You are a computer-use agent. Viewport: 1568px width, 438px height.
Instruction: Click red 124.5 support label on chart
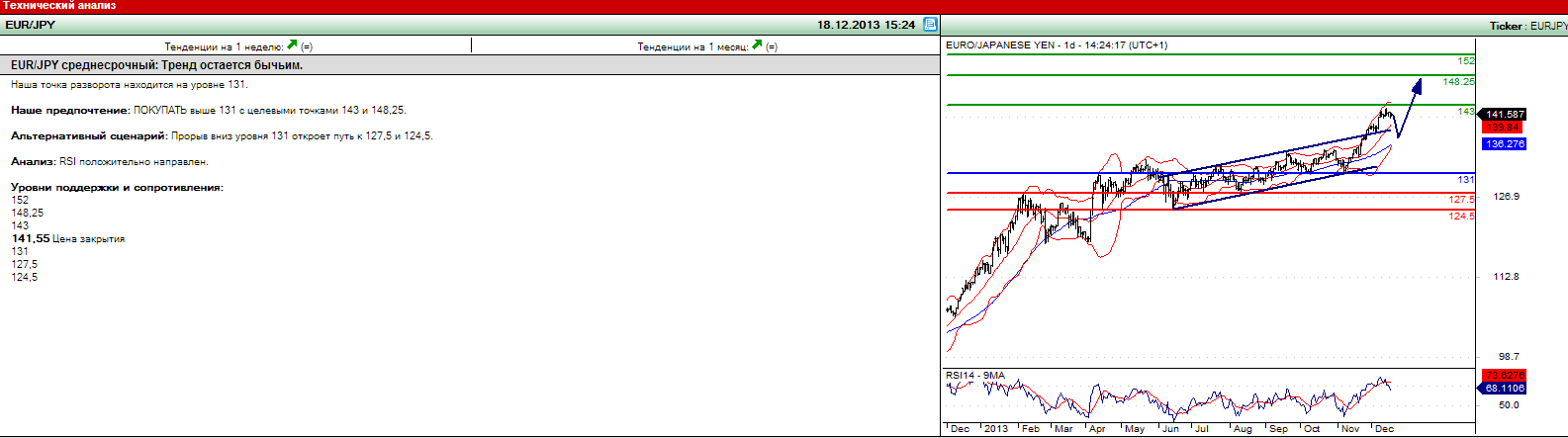click(1462, 217)
